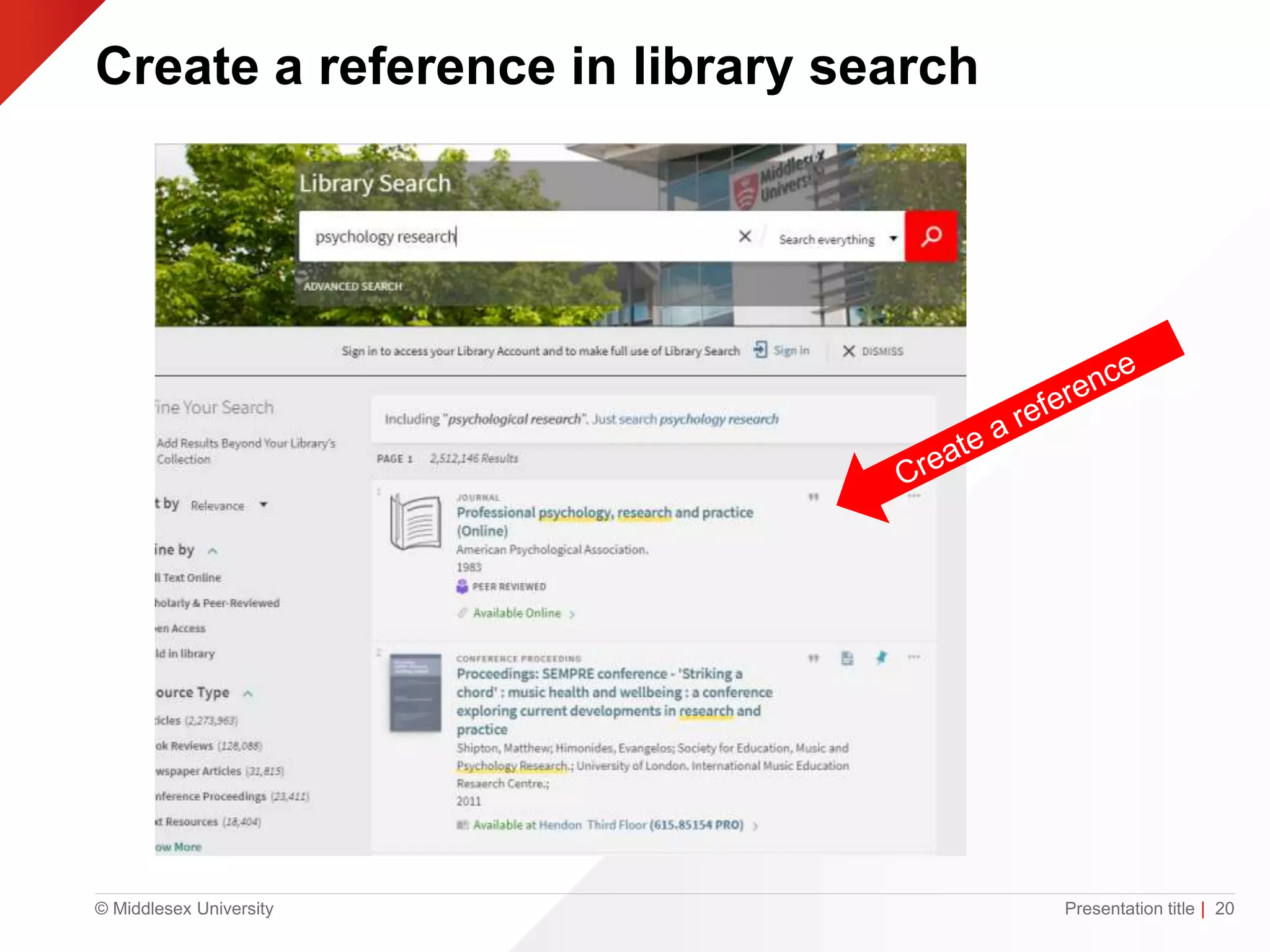Click the Available at Hendon Third Floor link
Image resolution: width=1270 pixels, height=952 pixels.
coord(608,825)
